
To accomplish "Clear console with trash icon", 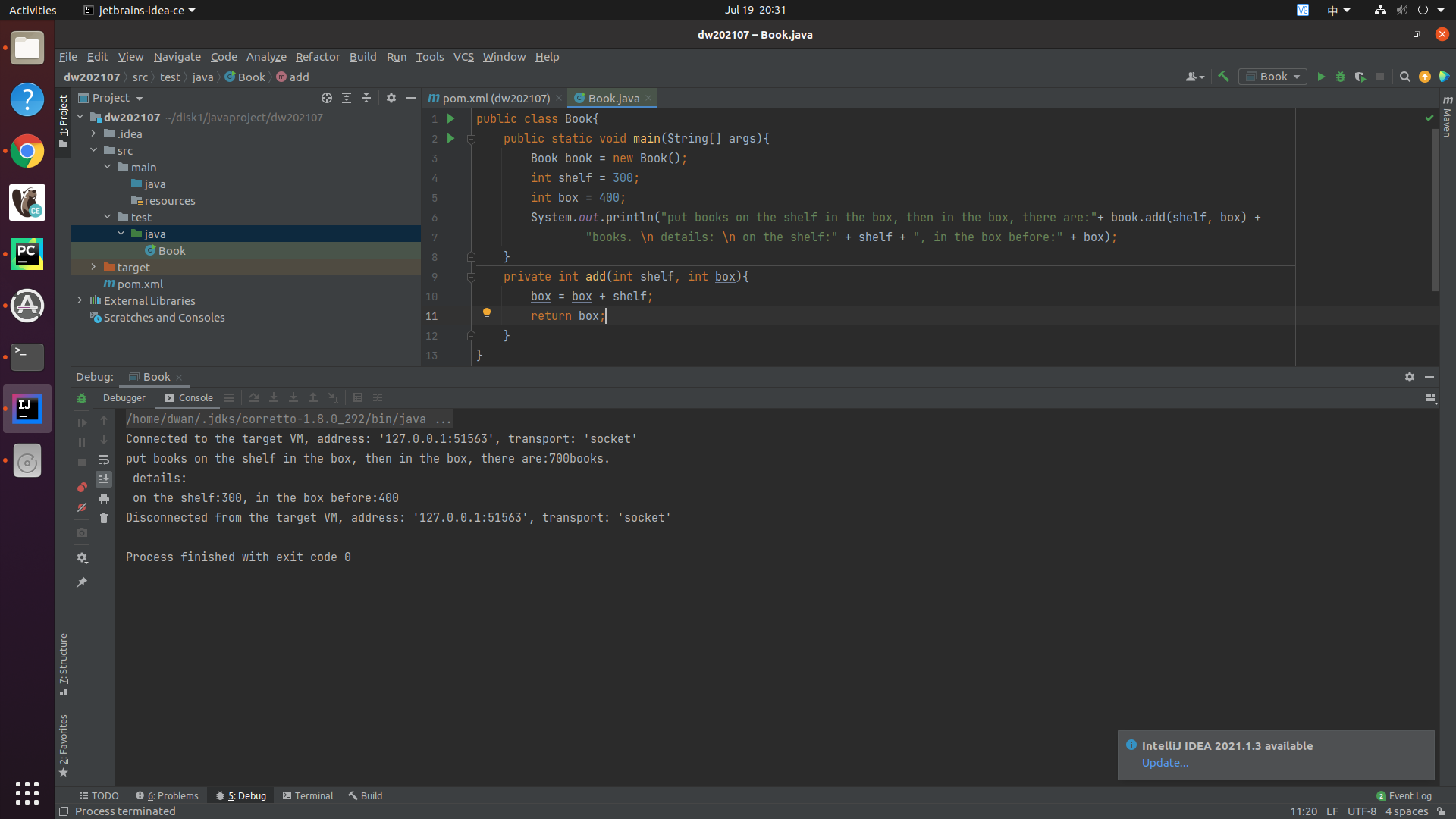I will 104,519.
